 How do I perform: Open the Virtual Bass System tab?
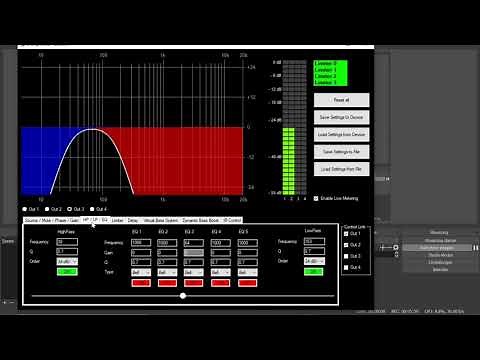(x=161, y=220)
